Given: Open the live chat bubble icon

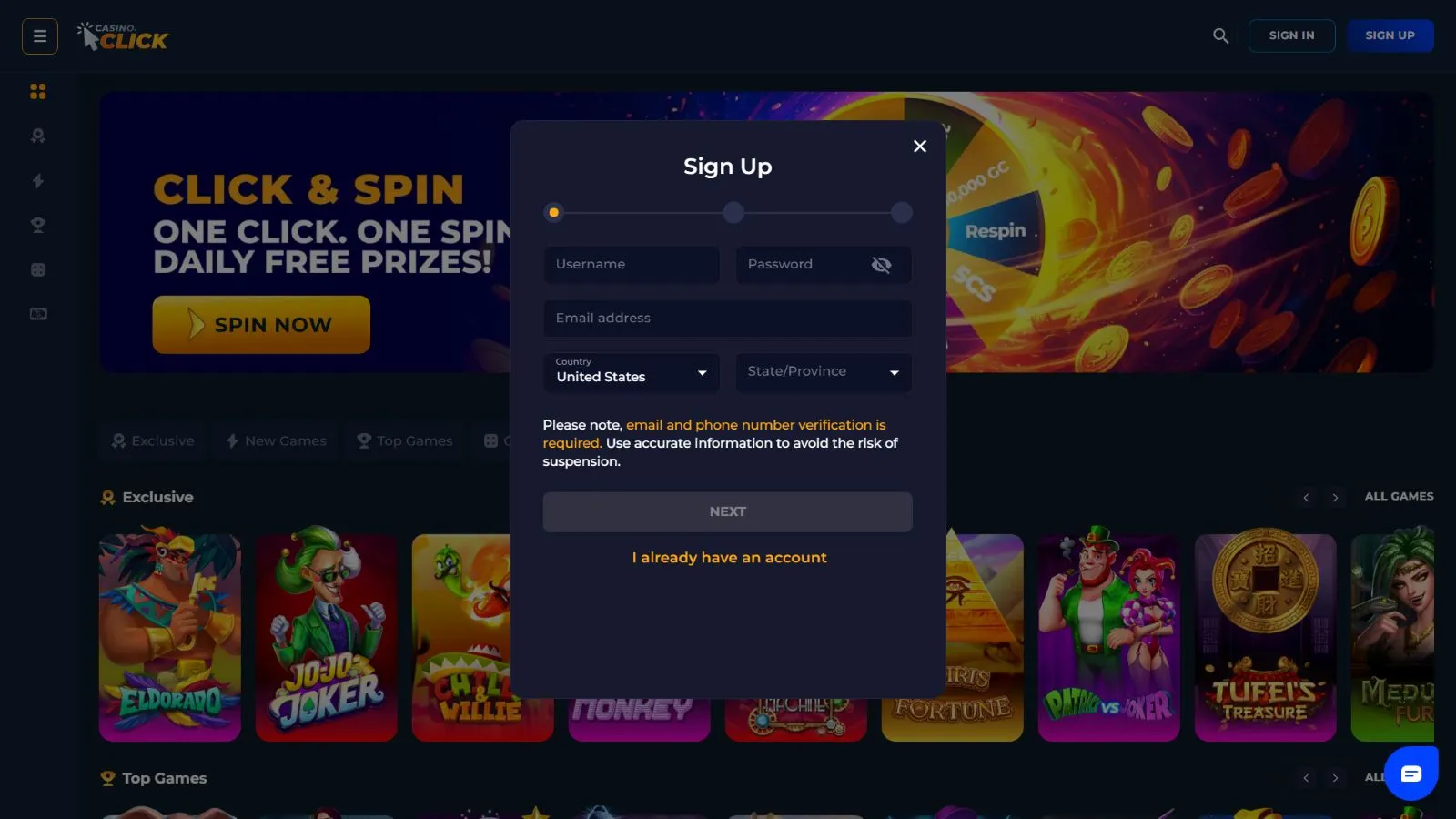Looking at the screenshot, I should pos(1410,773).
